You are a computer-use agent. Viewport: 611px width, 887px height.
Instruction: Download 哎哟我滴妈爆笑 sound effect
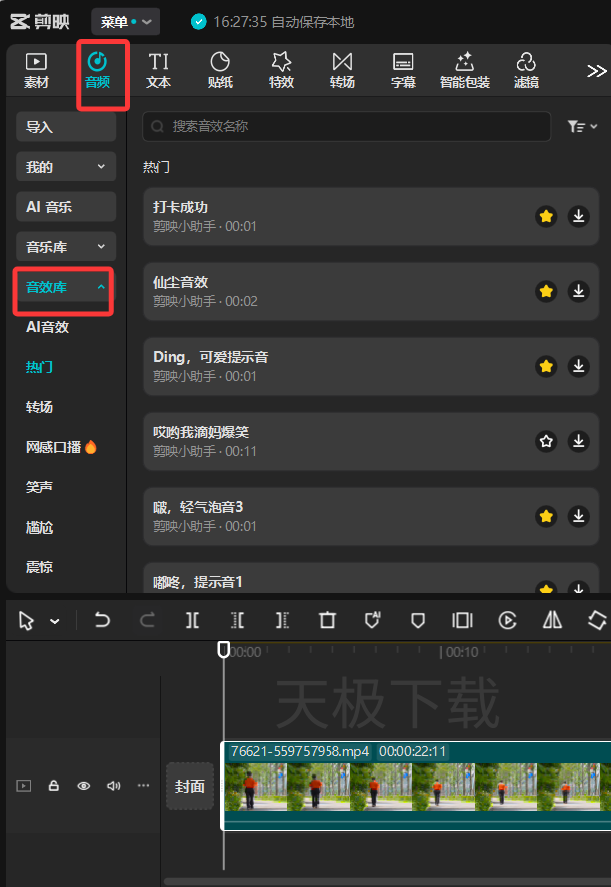coord(578,441)
